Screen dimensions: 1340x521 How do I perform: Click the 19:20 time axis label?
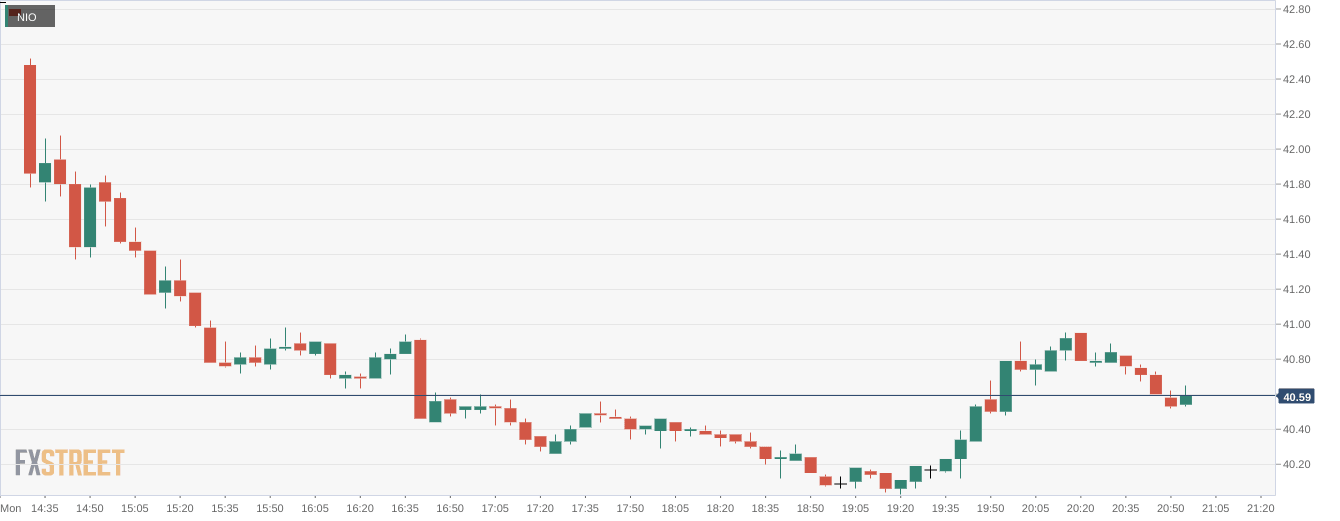(x=900, y=508)
